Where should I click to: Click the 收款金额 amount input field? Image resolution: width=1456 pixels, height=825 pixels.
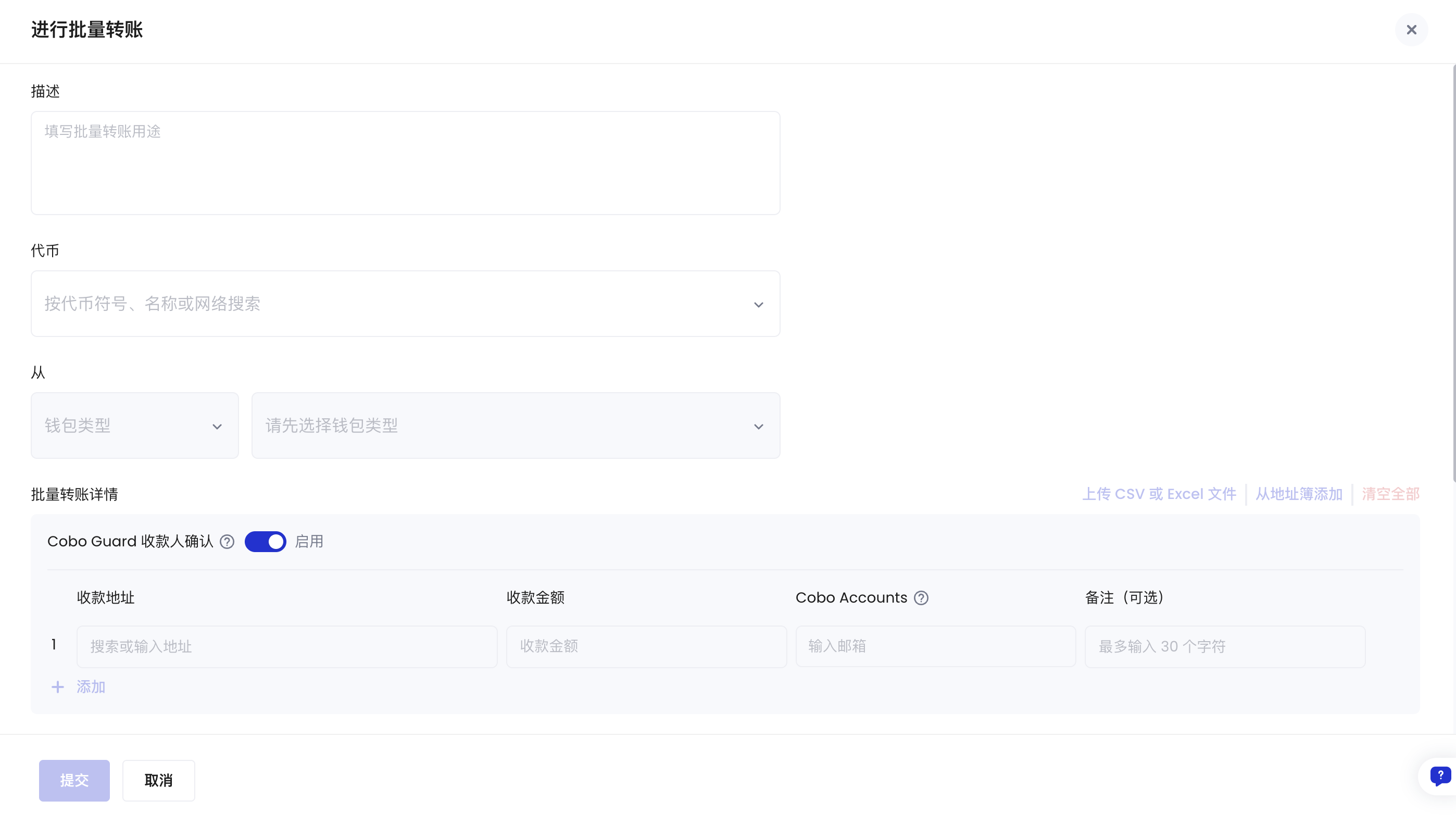(x=646, y=646)
